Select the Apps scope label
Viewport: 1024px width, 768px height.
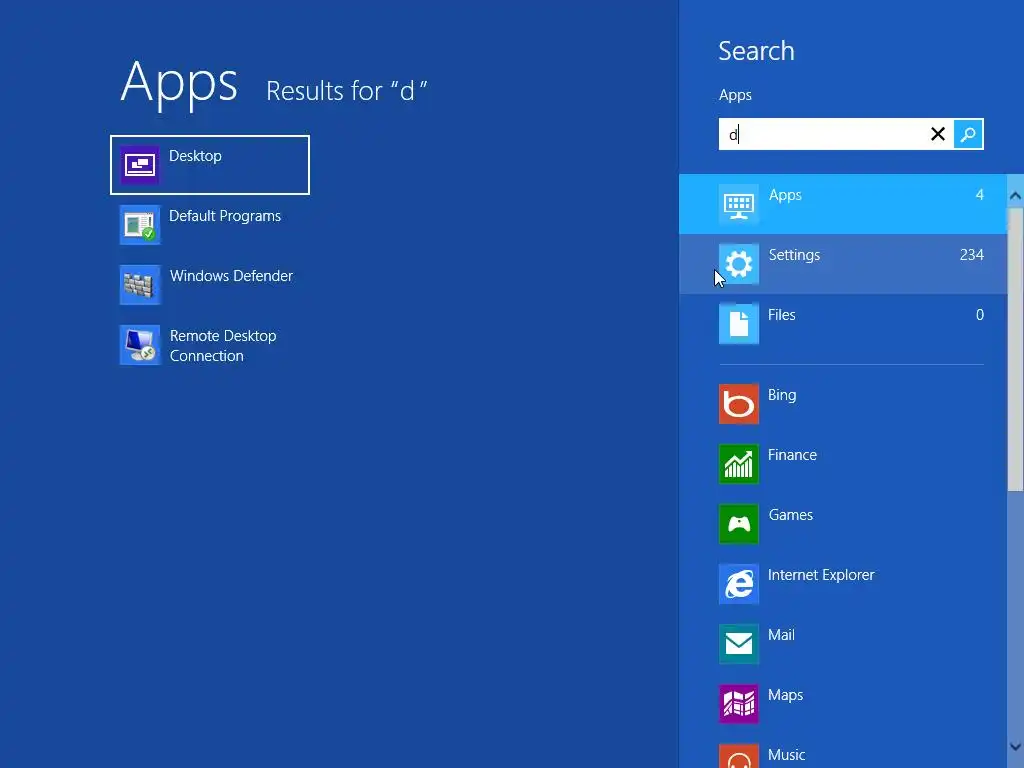(x=785, y=195)
